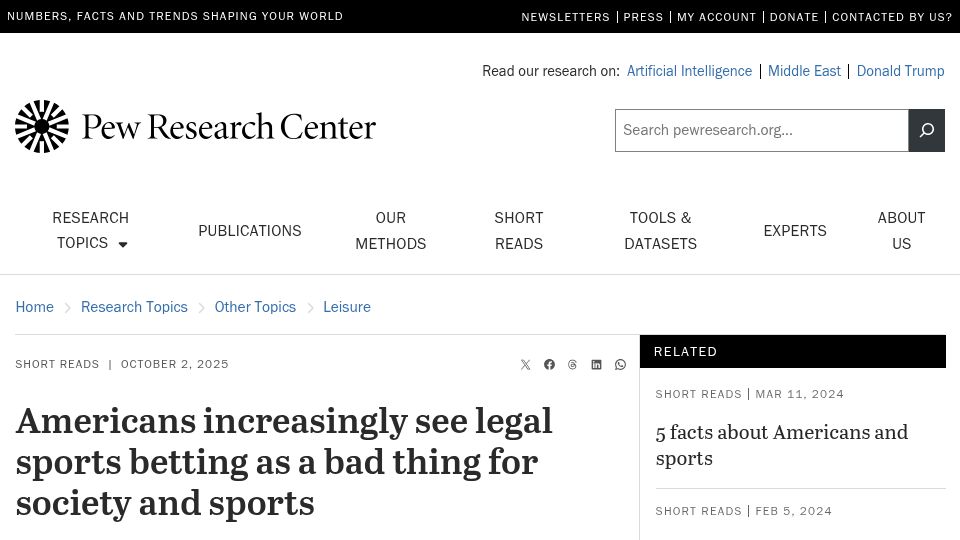Read research on Middle East
This screenshot has width=960, height=540.
click(x=804, y=71)
